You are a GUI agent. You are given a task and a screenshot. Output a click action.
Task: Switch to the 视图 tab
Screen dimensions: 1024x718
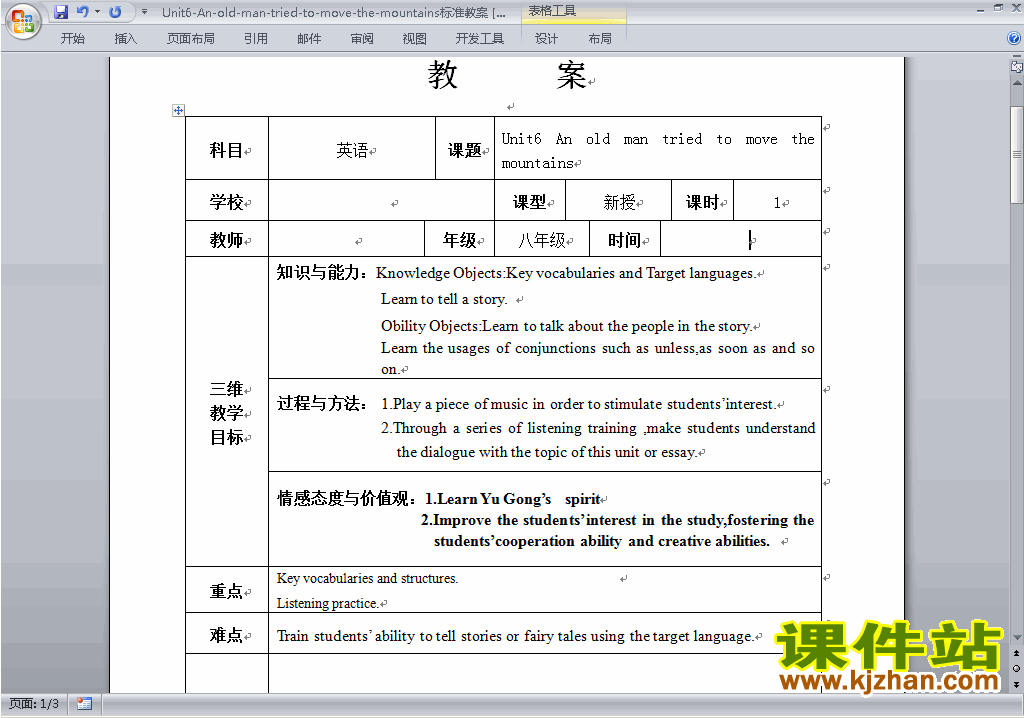tap(415, 39)
